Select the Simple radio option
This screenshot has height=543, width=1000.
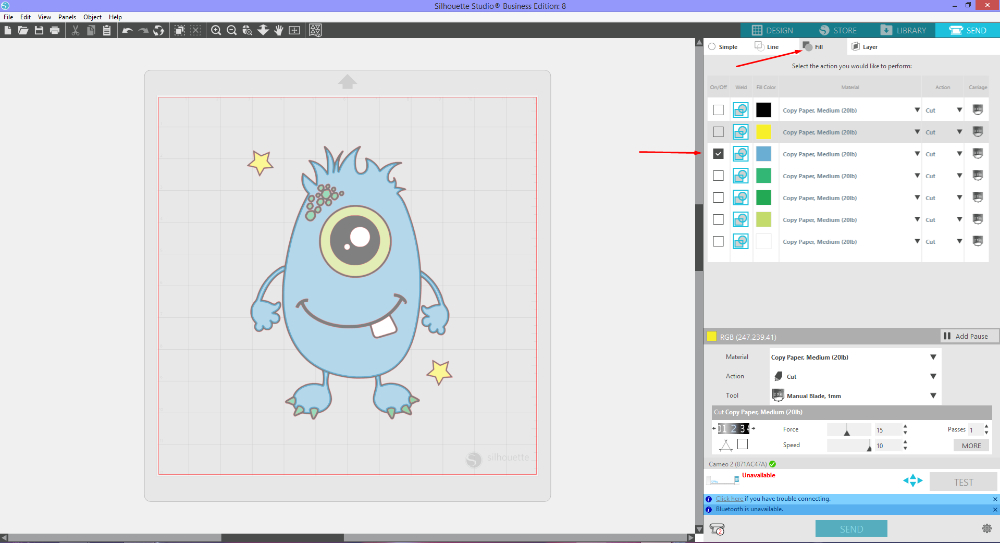pyautogui.click(x=712, y=47)
